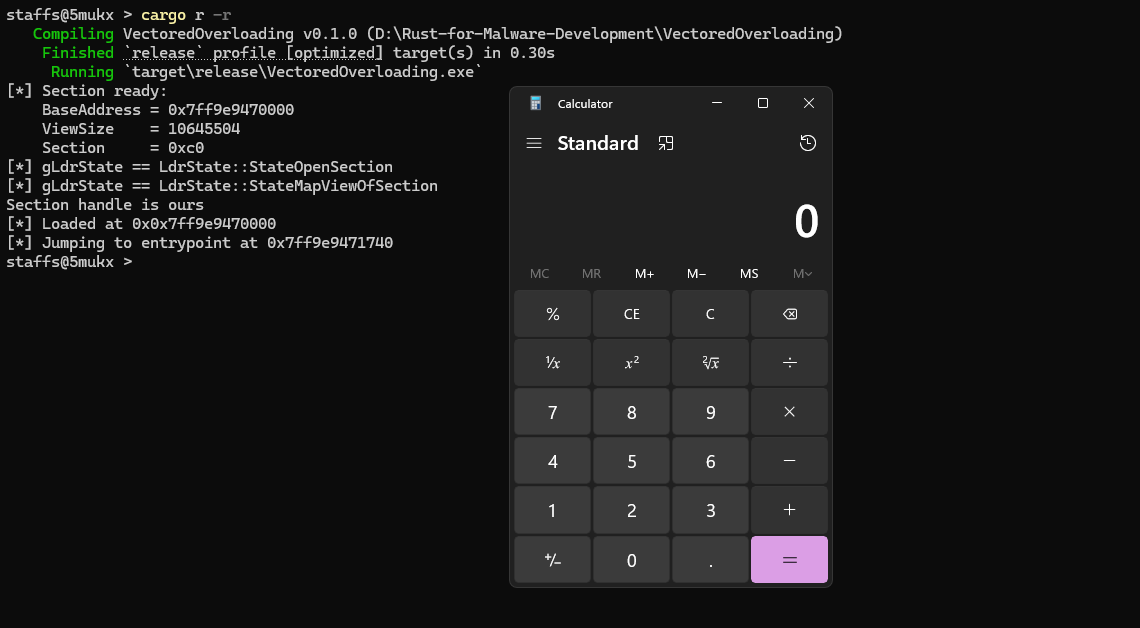Close the Calculator window
Viewport: 1140px width, 628px height.
pos(808,103)
